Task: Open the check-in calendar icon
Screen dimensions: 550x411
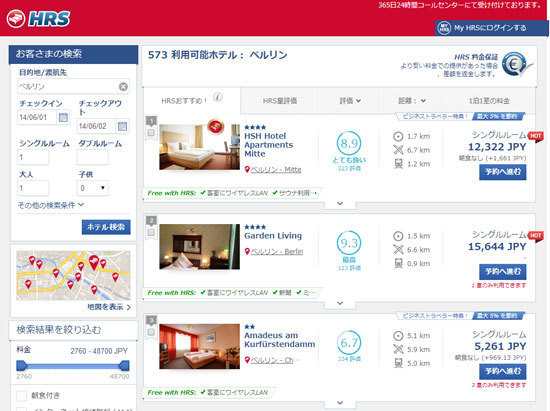Action: (63, 117)
